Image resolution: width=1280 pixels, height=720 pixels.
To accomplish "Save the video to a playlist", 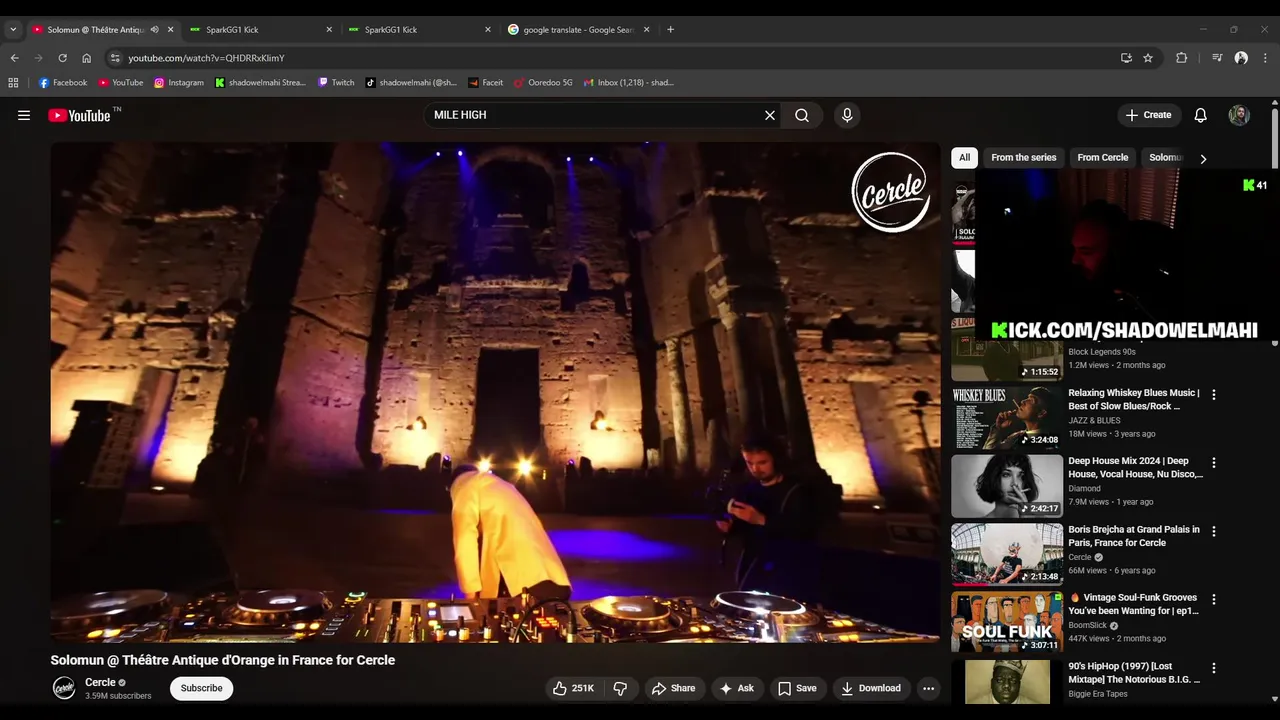I will point(797,688).
